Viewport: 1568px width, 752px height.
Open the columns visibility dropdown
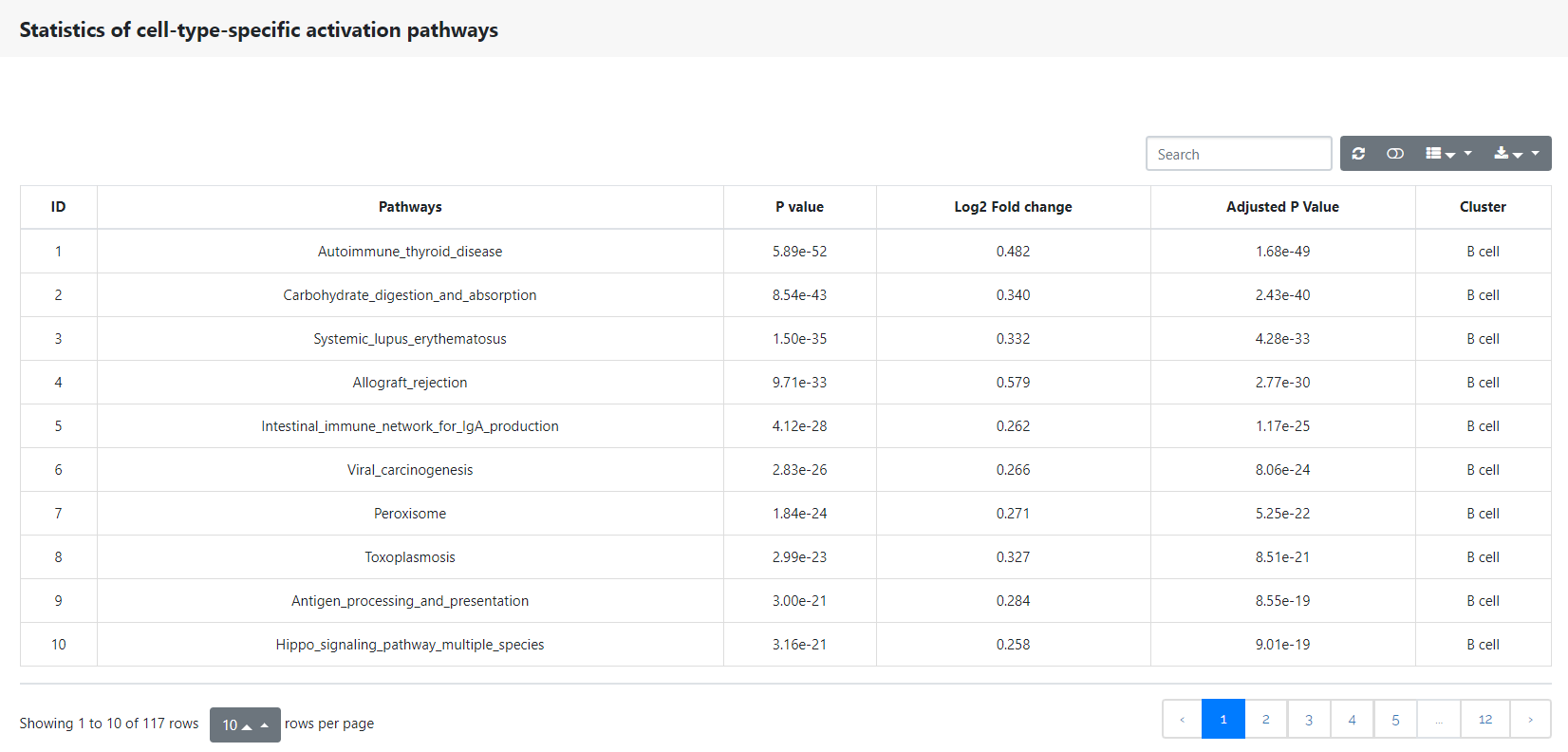point(1448,154)
